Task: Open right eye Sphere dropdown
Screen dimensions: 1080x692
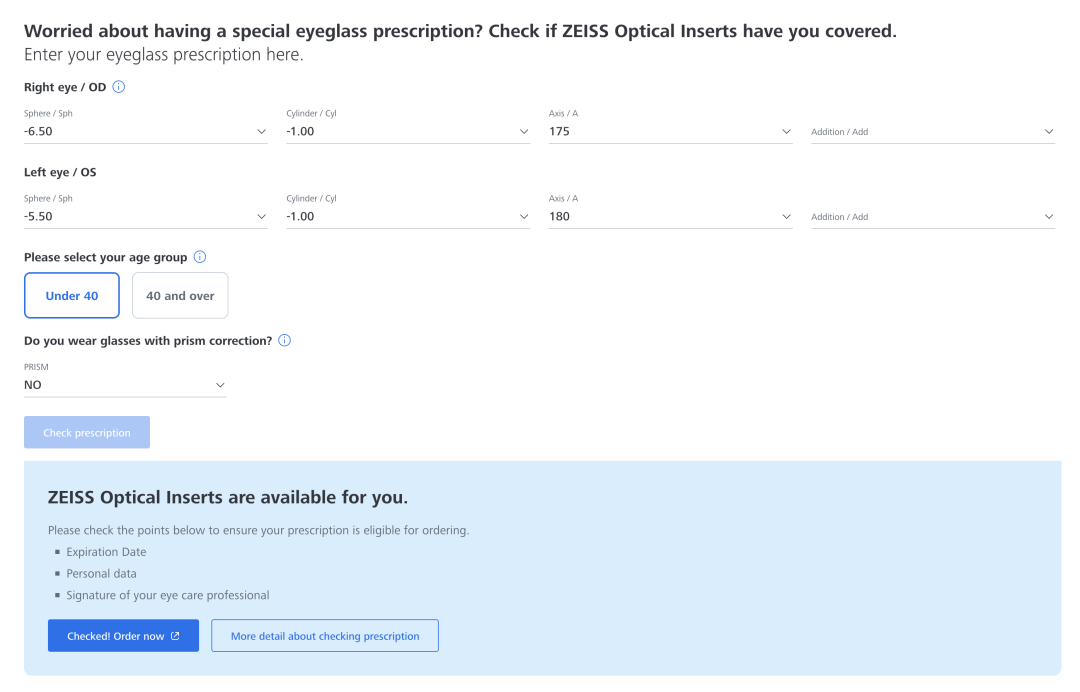Action: (145, 131)
